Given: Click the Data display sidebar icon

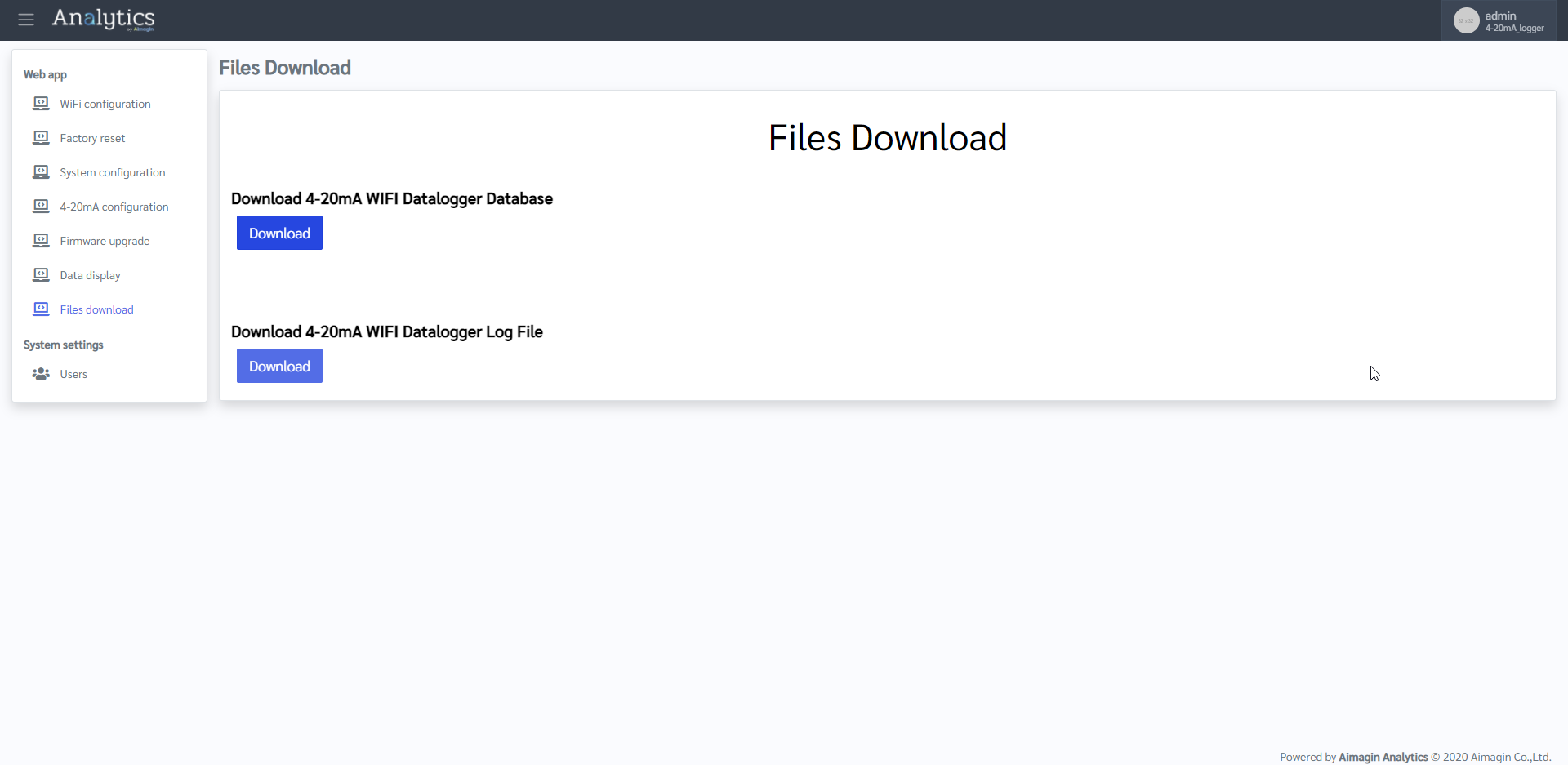Looking at the screenshot, I should coord(41,275).
